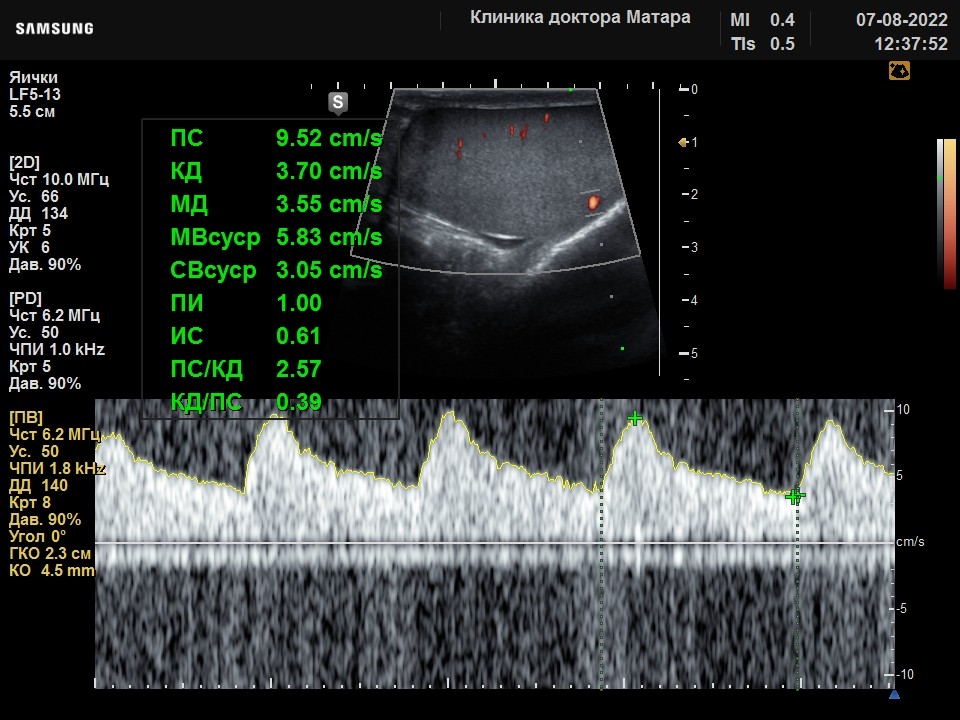Select the МД 3.55 cm/s measurement row
Image resolution: width=960 pixels, height=720 pixels.
click(276, 204)
